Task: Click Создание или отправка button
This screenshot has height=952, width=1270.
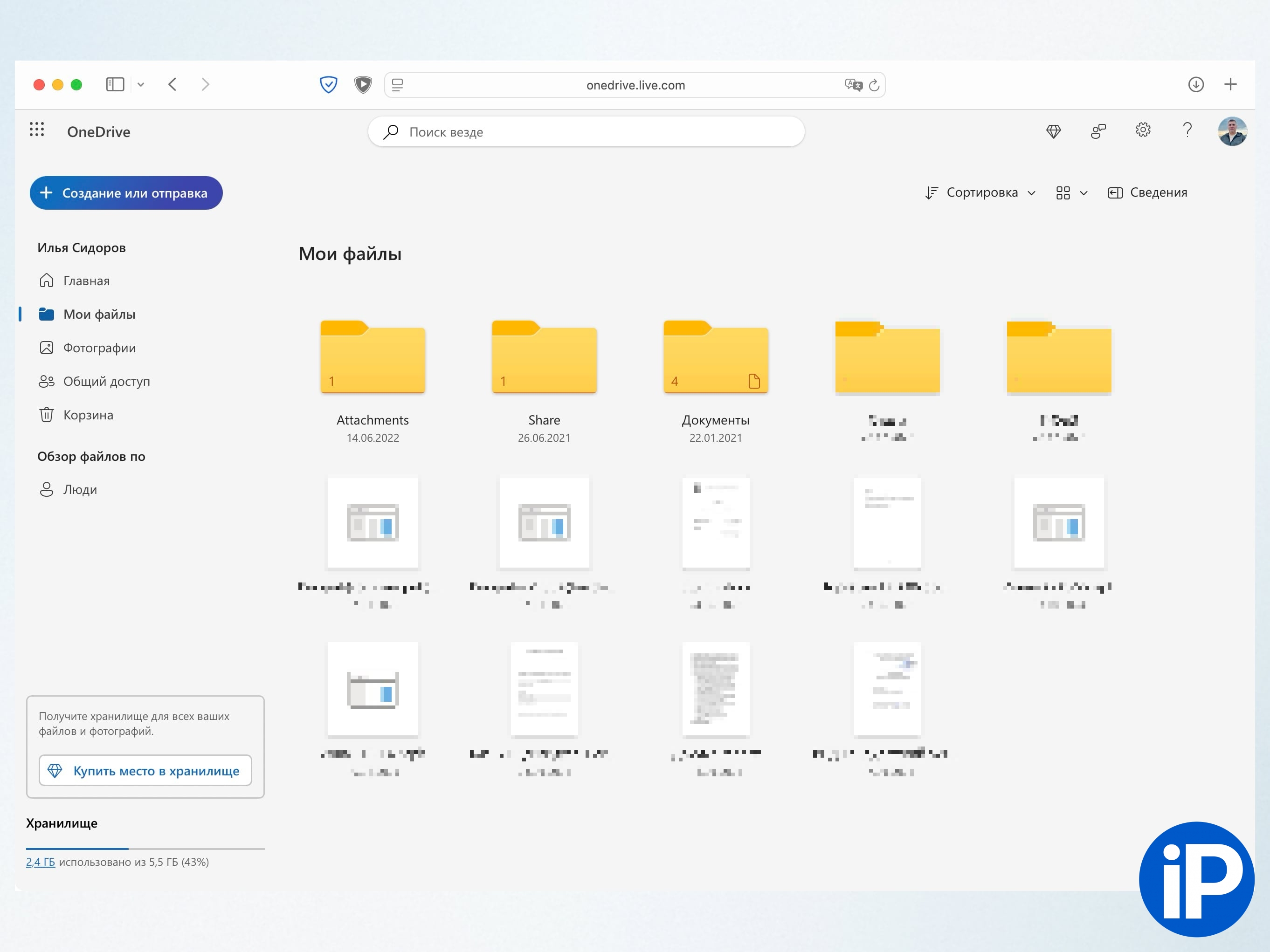Action: 126,193
